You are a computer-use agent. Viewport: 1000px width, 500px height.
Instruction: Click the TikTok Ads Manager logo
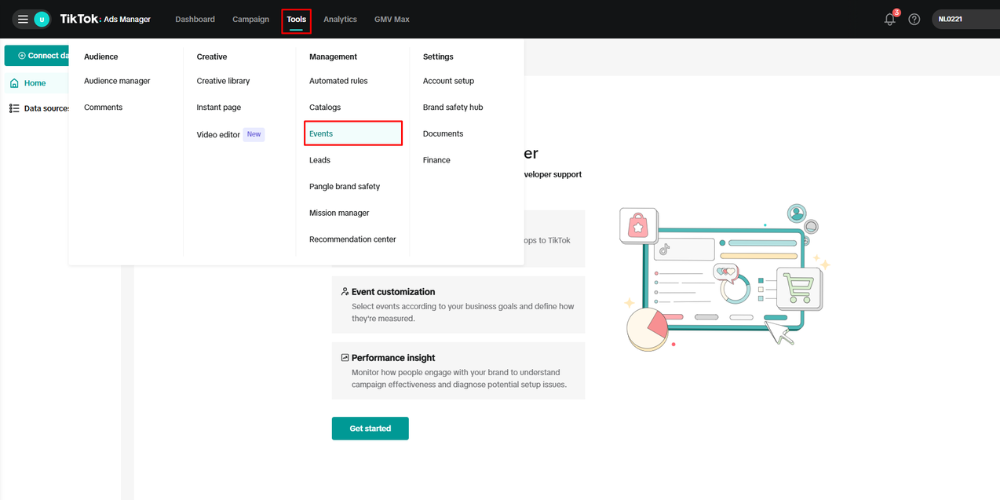(x=105, y=19)
